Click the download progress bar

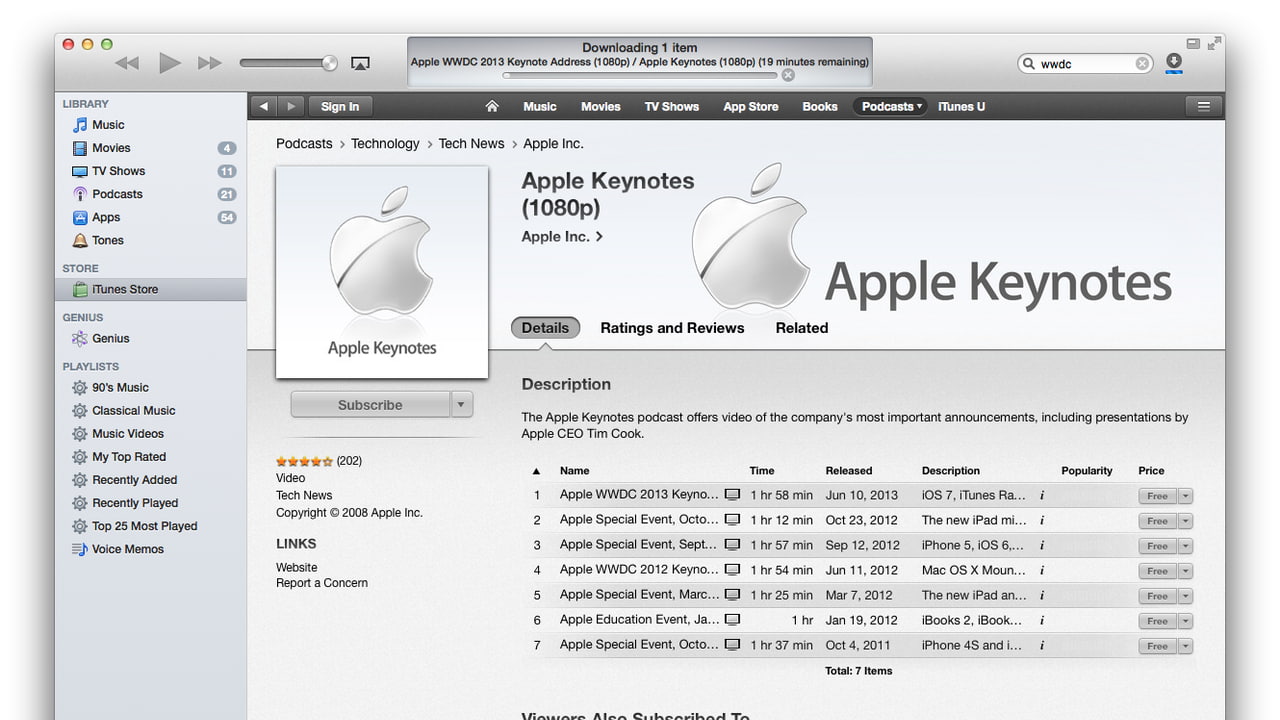(640, 75)
